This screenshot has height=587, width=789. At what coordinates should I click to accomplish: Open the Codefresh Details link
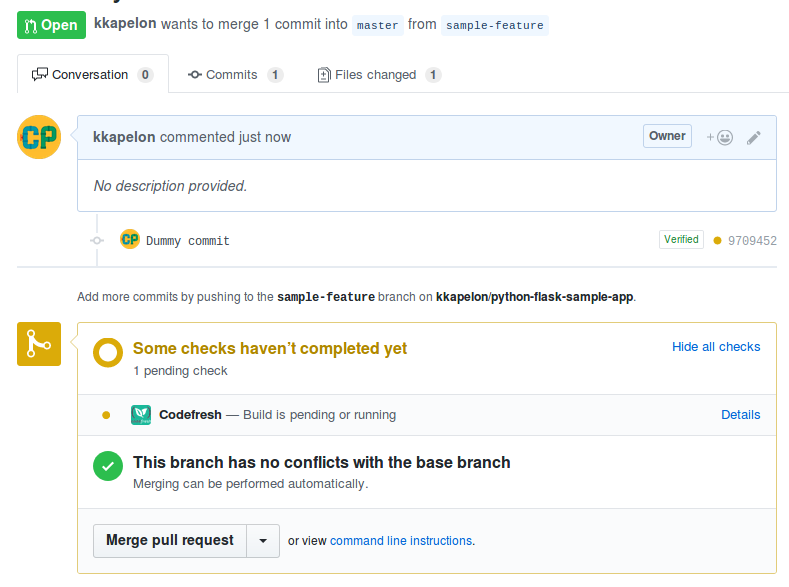pos(741,415)
